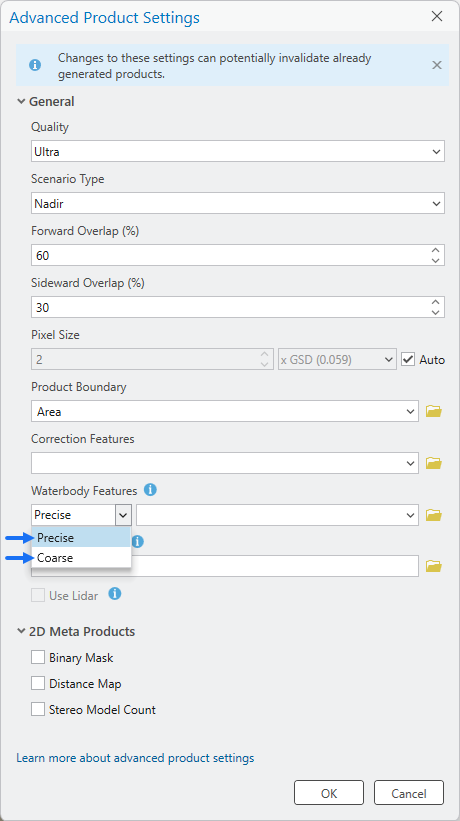Collapse the General section
The image size is (460, 821).
pyautogui.click(x=21, y=102)
